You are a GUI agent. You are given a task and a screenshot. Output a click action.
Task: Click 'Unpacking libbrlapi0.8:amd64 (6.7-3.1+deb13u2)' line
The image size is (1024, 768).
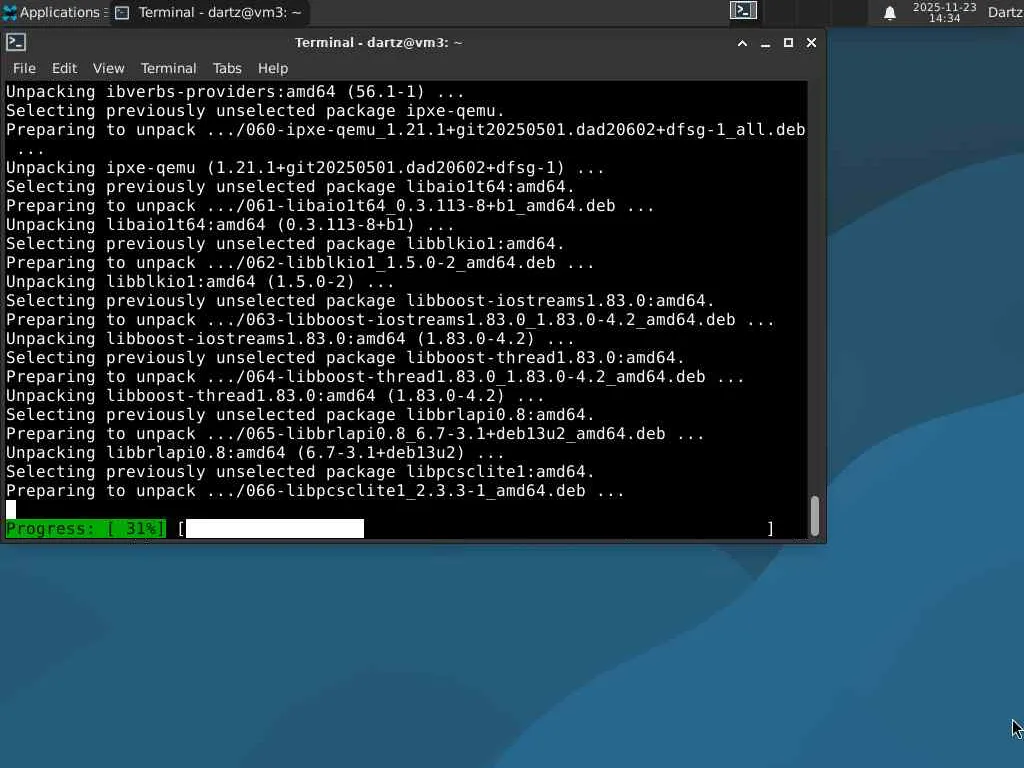pyautogui.click(x=255, y=453)
